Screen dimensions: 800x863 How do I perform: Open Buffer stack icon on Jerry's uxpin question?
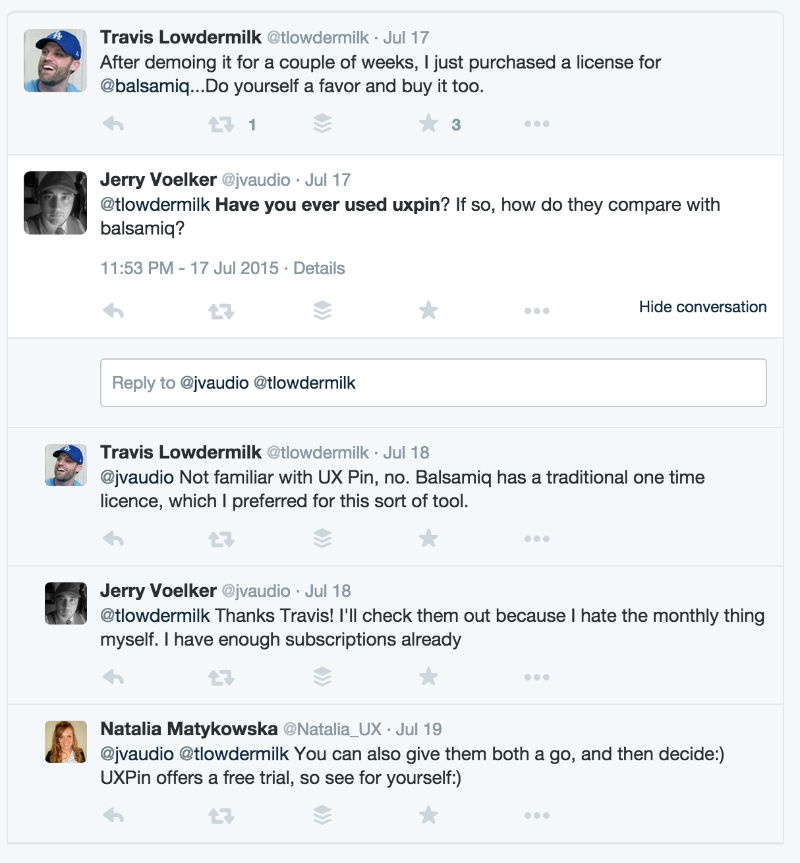point(322,310)
